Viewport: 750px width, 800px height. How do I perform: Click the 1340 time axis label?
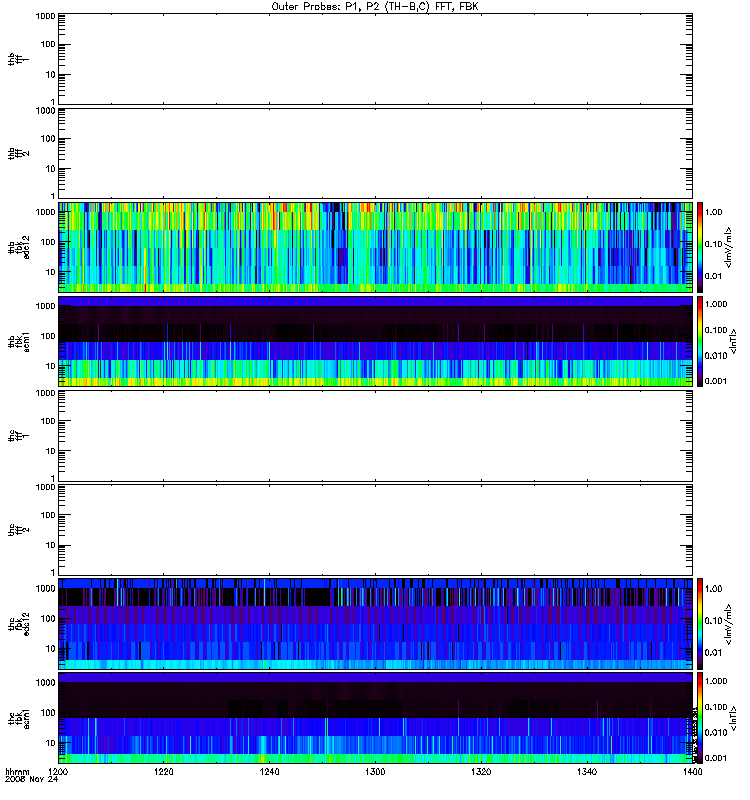587,772
